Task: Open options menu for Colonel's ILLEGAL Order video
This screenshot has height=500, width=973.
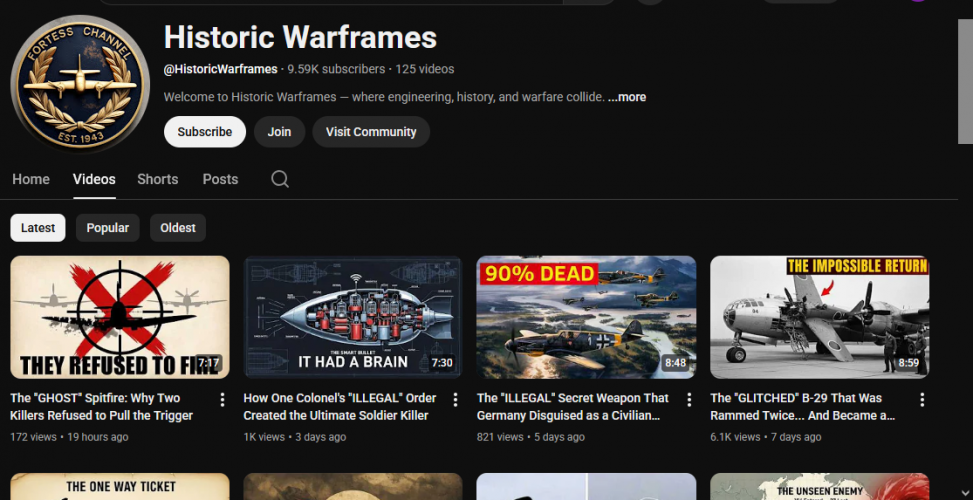Action: pos(455,400)
